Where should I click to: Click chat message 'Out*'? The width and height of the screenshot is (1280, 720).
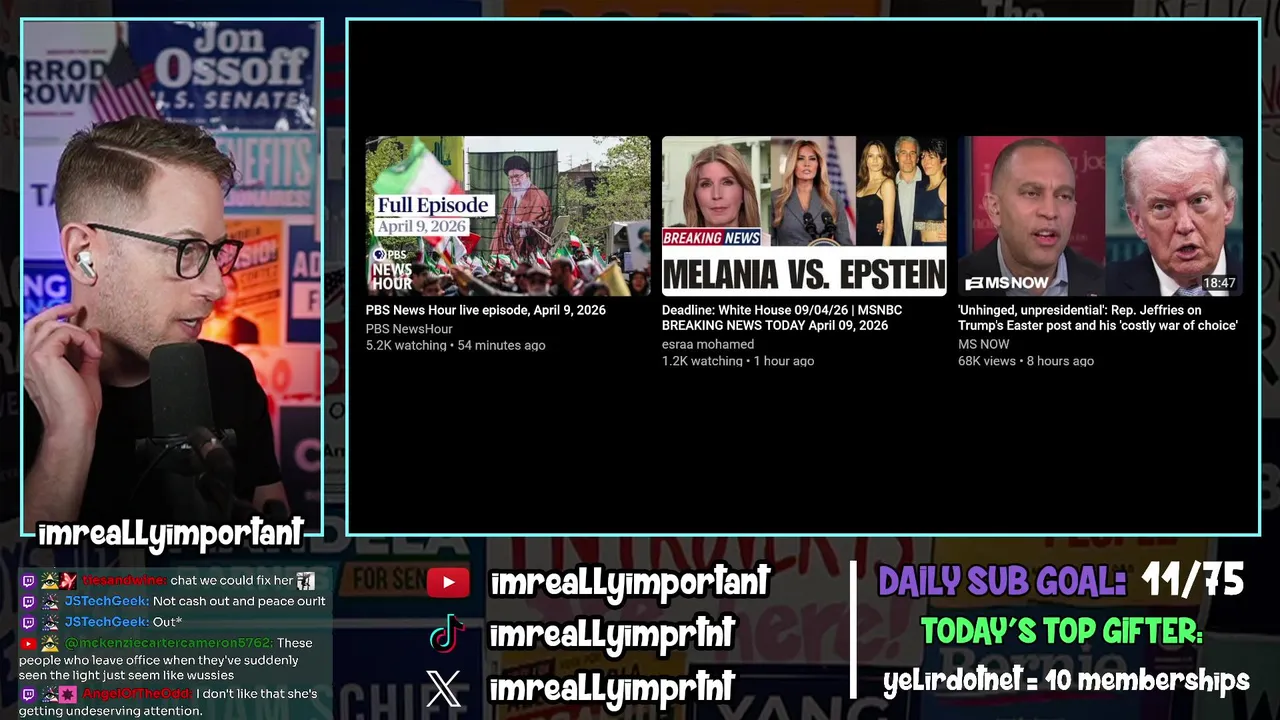click(167, 622)
